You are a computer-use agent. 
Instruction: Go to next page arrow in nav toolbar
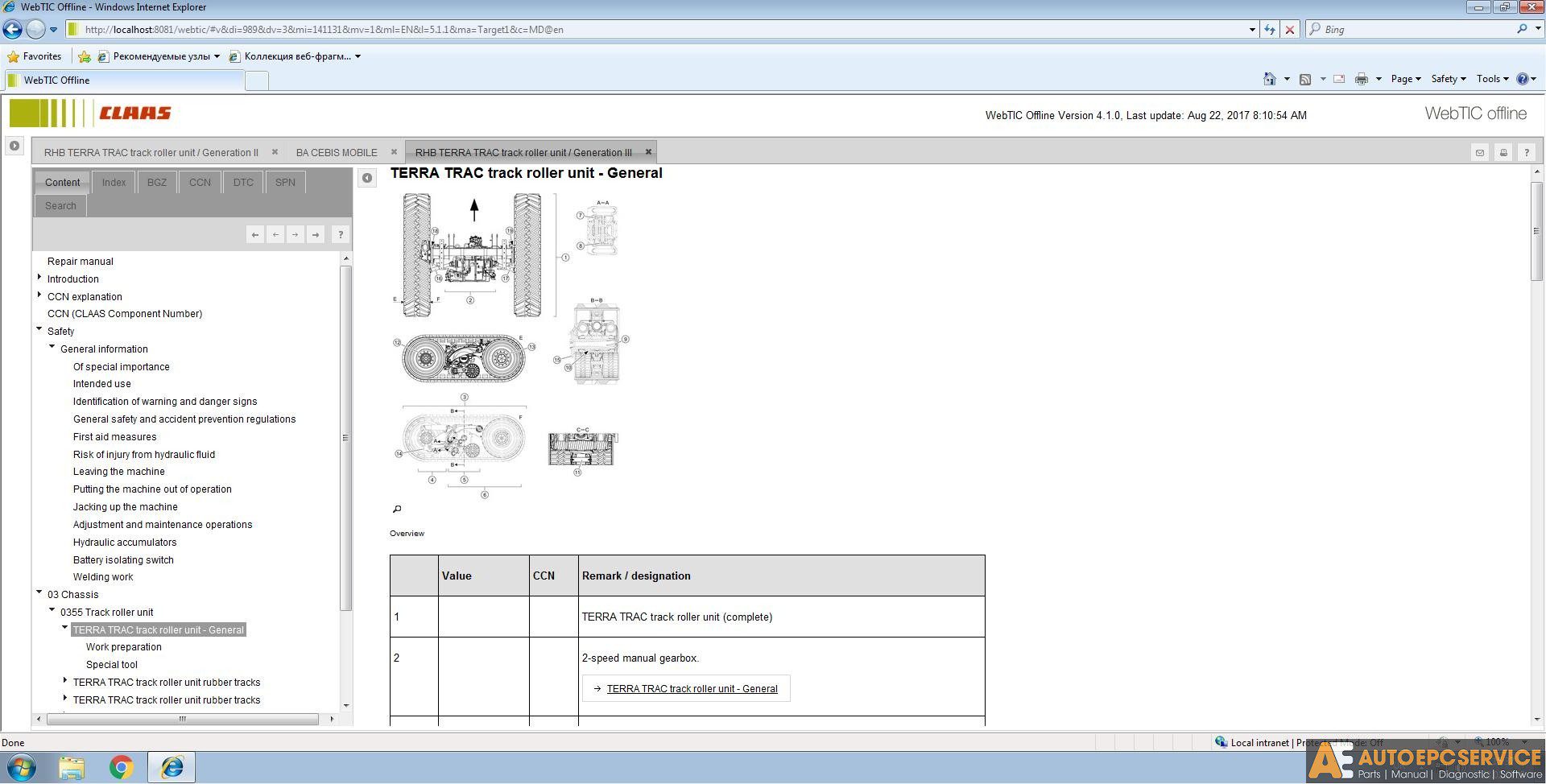pos(296,235)
